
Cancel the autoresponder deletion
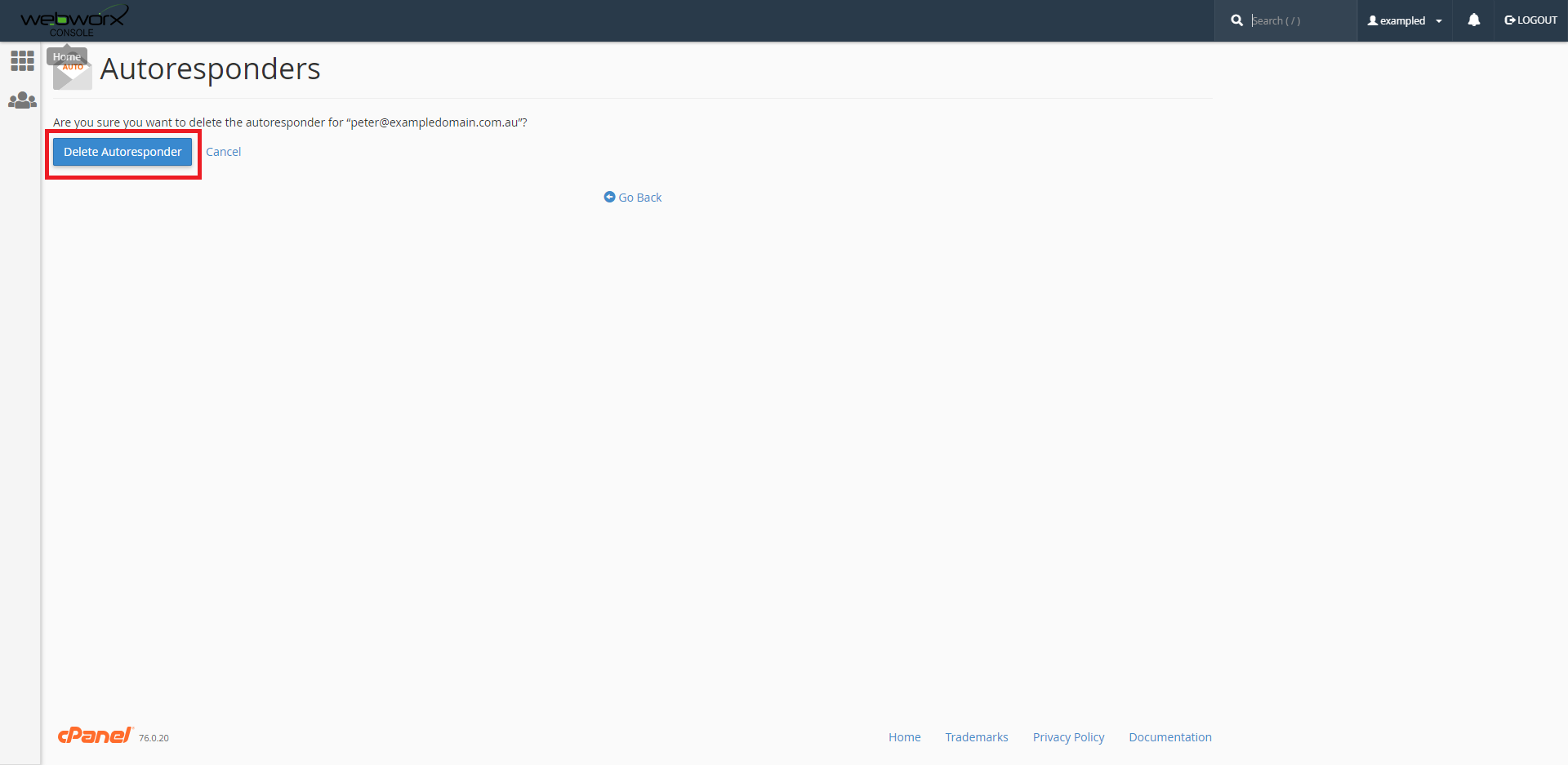click(223, 152)
